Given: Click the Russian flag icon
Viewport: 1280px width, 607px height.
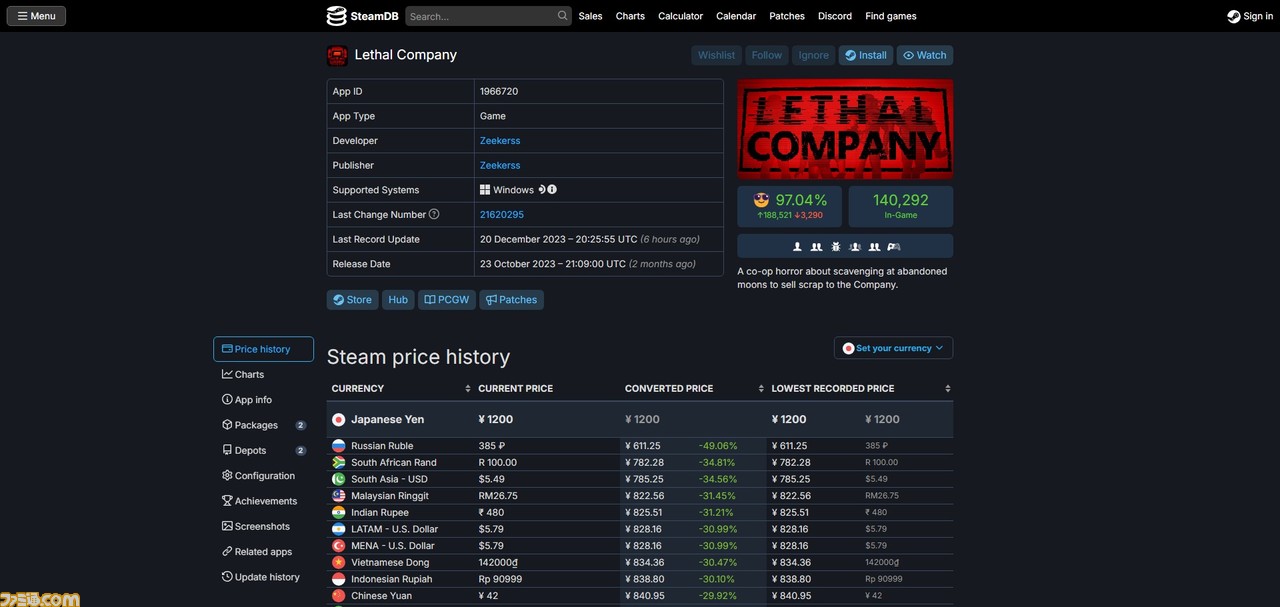Looking at the screenshot, I should [x=339, y=446].
